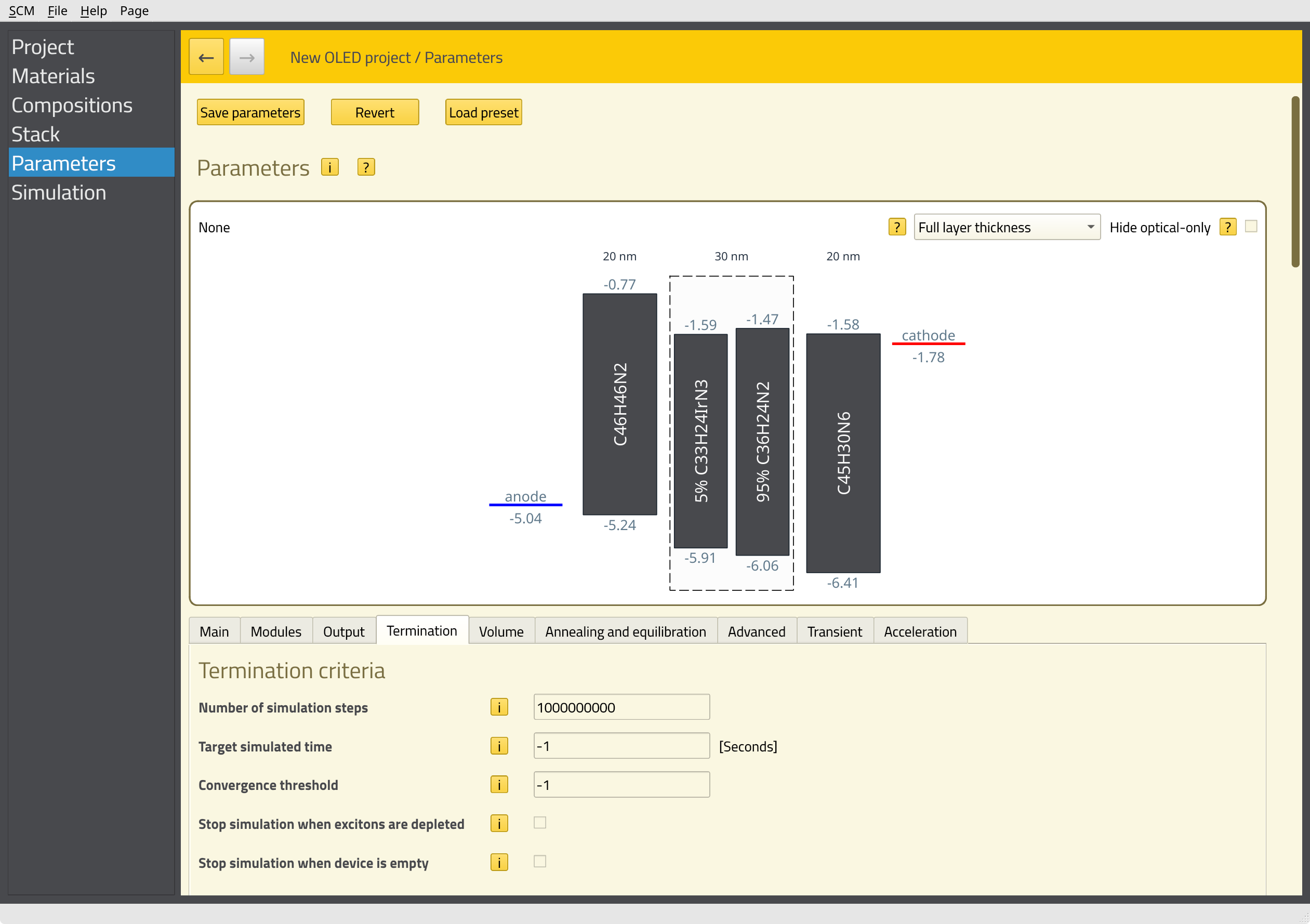Screen dimensions: 1310x924
Task: Open help icon left of layer thickness dropdown
Action: point(896,227)
